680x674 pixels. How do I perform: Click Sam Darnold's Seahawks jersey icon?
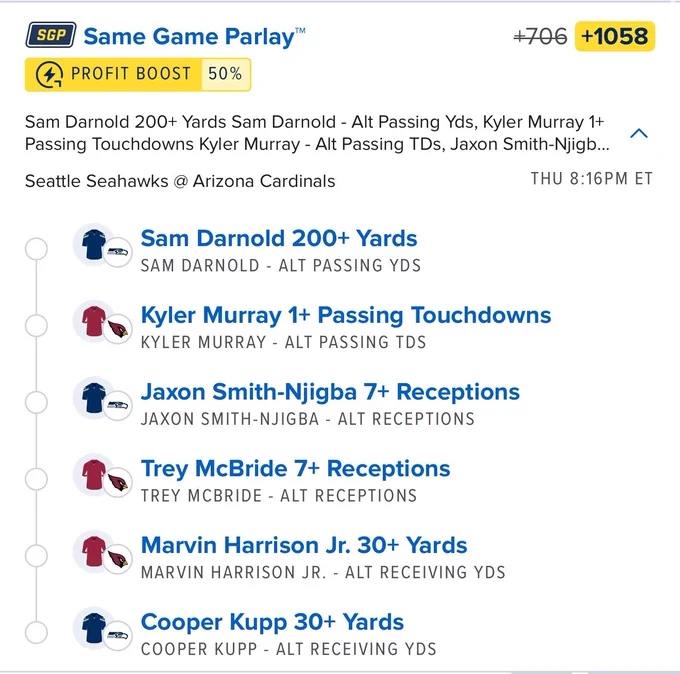94,244
